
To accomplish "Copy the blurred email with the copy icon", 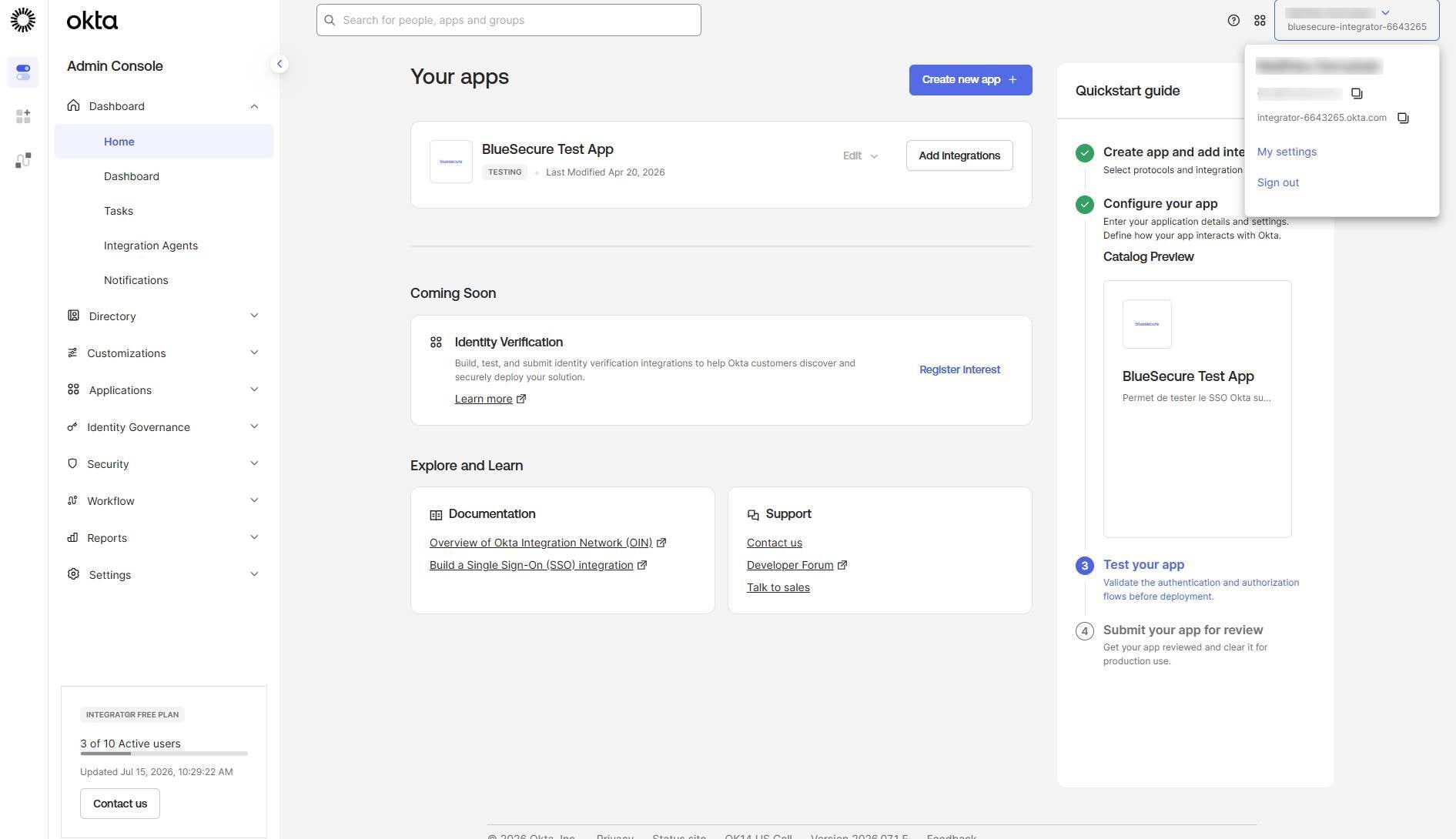I will point(1357,93).
